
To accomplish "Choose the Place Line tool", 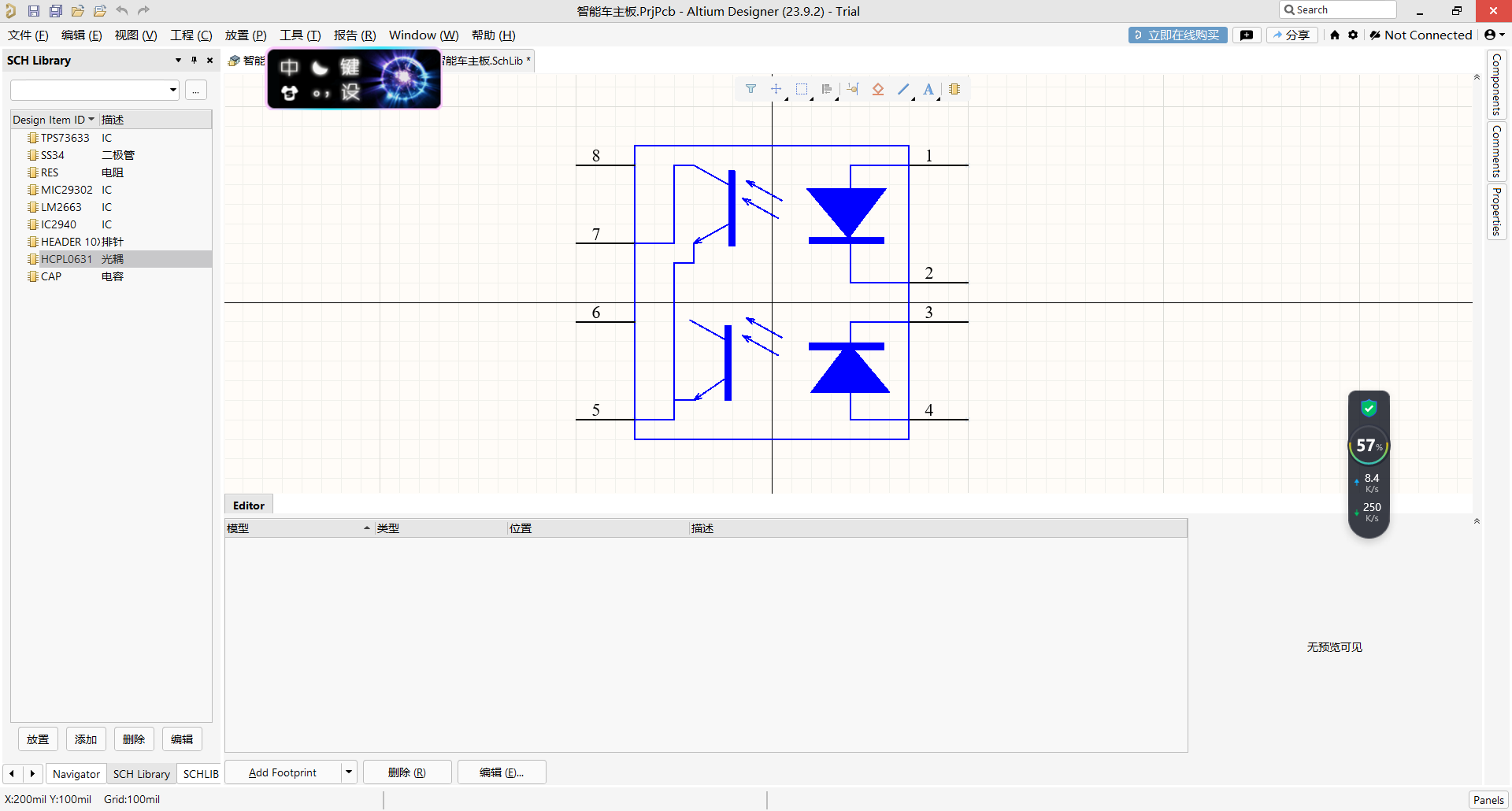I will [x=903, y=89].
